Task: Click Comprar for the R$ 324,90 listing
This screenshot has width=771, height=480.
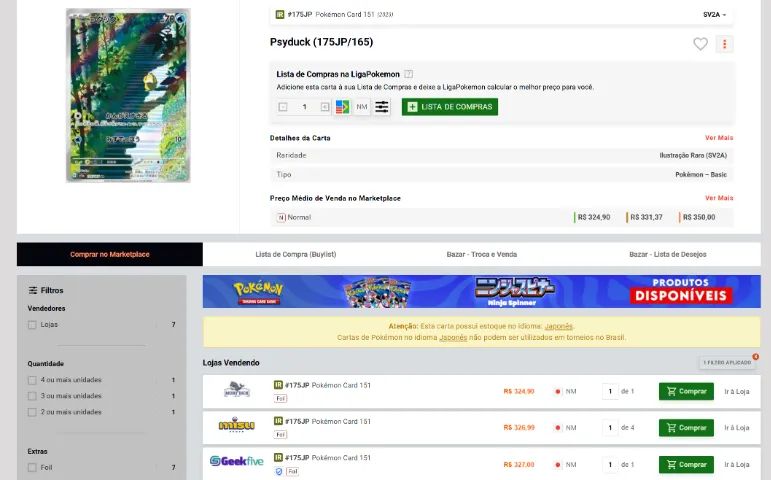Action: 686,391
